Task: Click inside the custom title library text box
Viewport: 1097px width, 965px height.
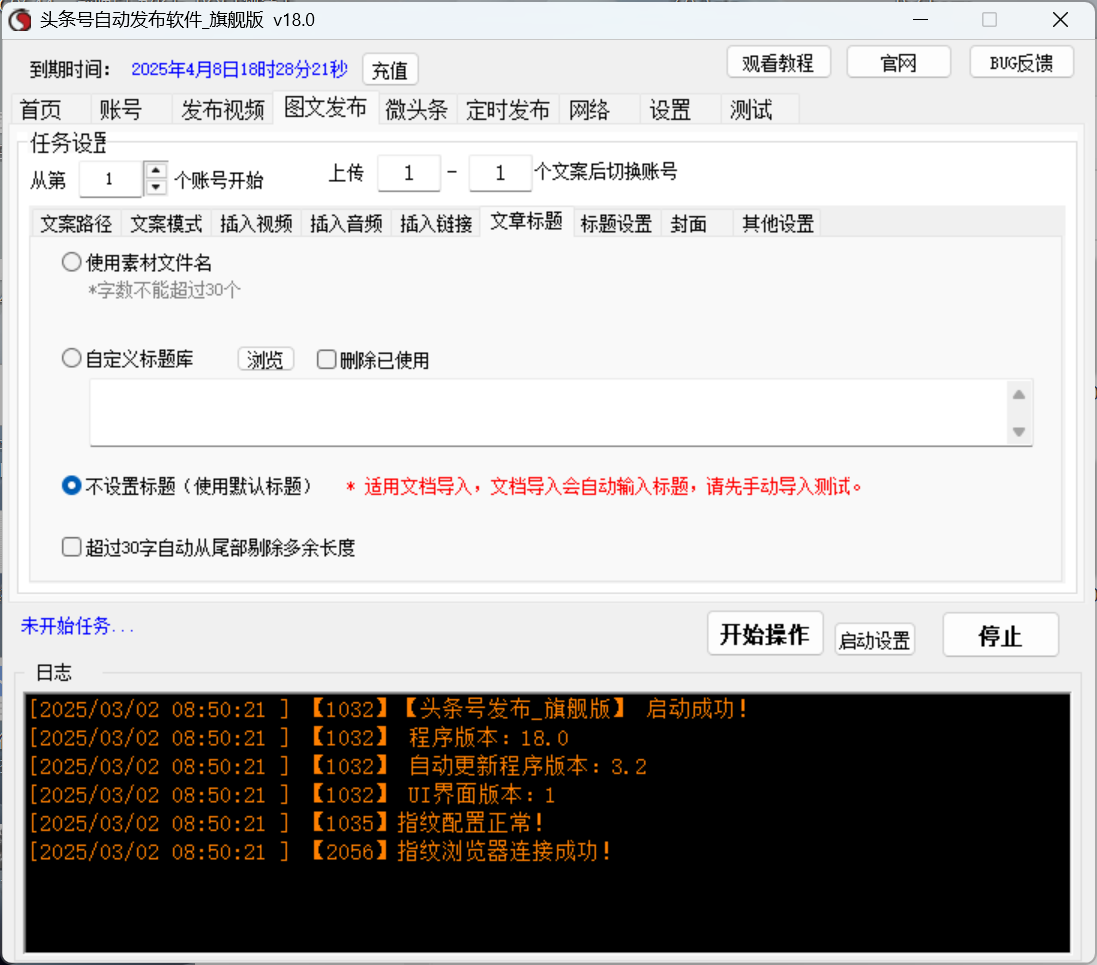Action: point(548,412)
